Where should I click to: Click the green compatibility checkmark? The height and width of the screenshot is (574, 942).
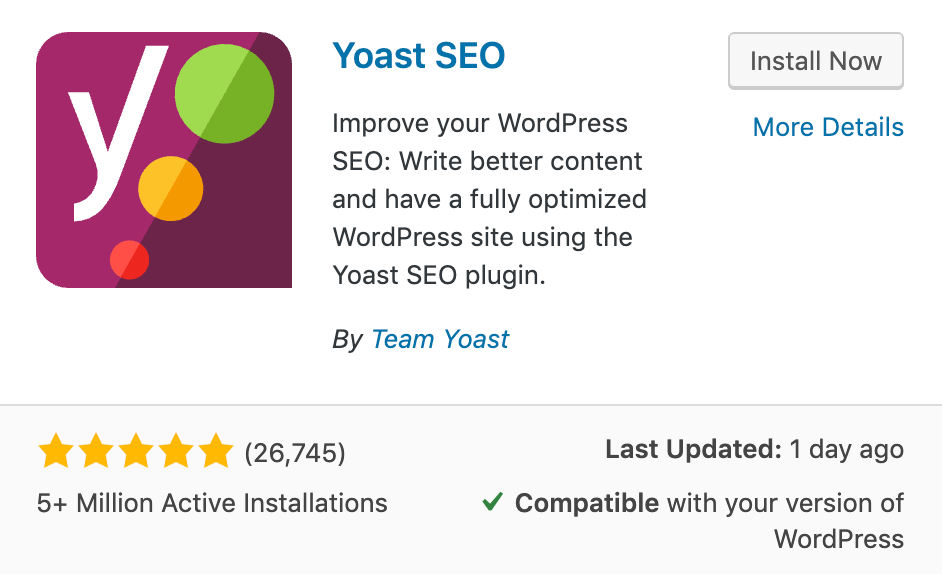[x=493, y=501]
